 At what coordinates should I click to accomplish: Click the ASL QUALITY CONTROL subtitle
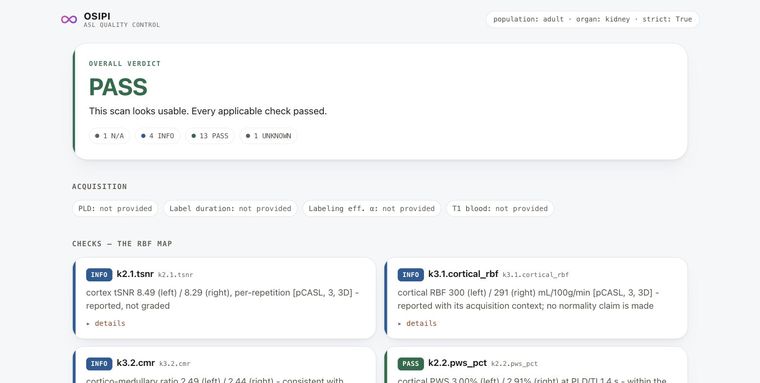(122, 25)
